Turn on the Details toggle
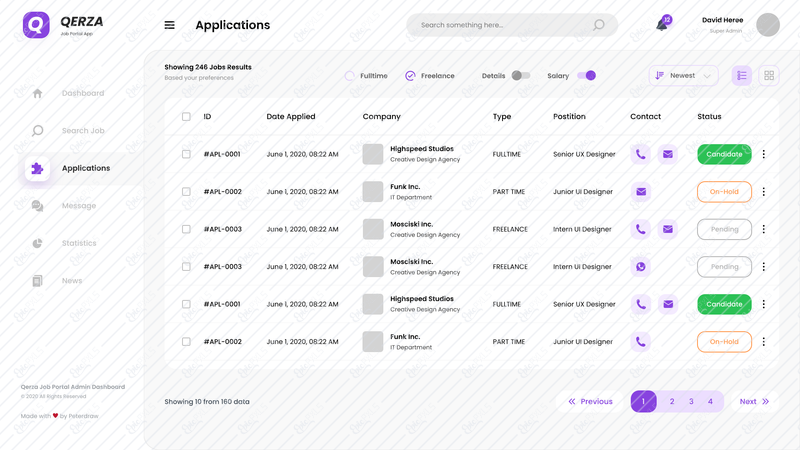800x450 pixels. [521, 76]
